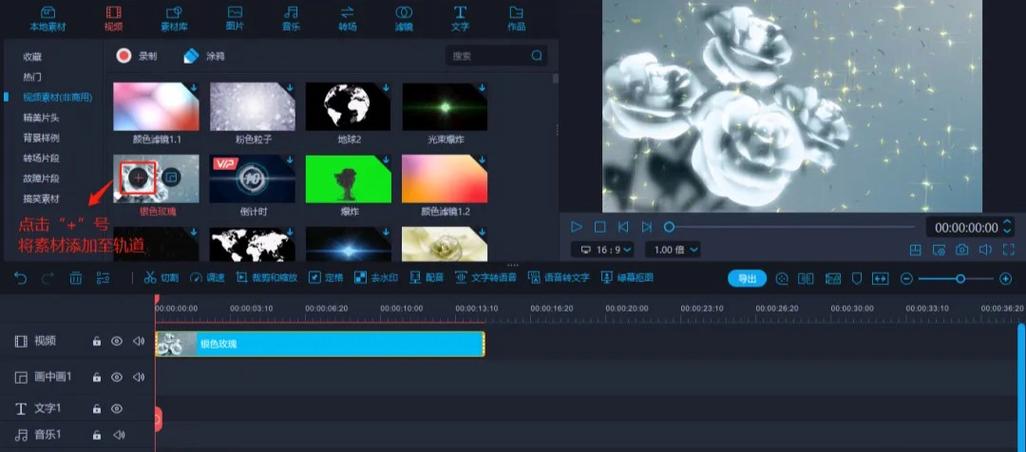Click the plus icon on 银色玫瑰 thumbnail

coord(138,177)
